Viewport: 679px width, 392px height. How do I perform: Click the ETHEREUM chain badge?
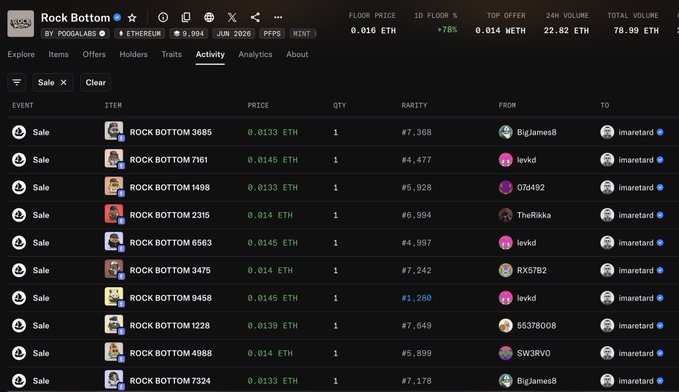click(x=139, y=33)
